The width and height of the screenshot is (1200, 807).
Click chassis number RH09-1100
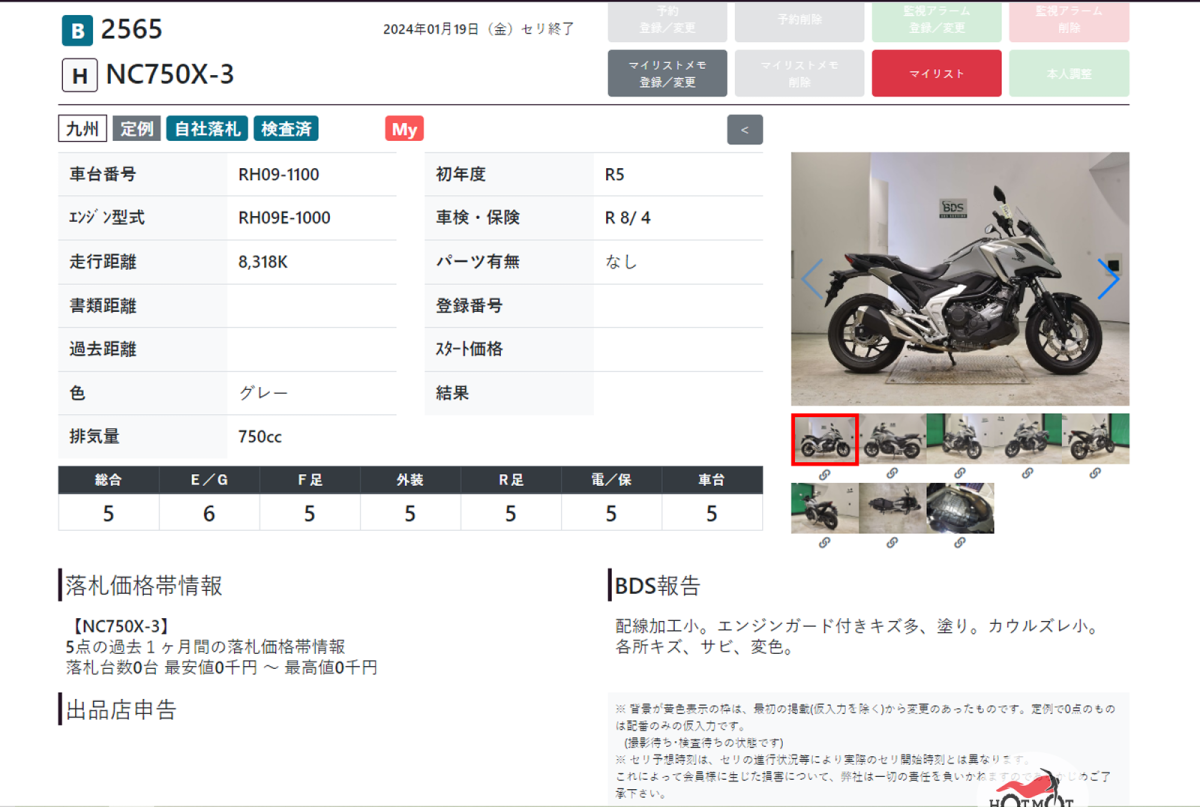279,175
